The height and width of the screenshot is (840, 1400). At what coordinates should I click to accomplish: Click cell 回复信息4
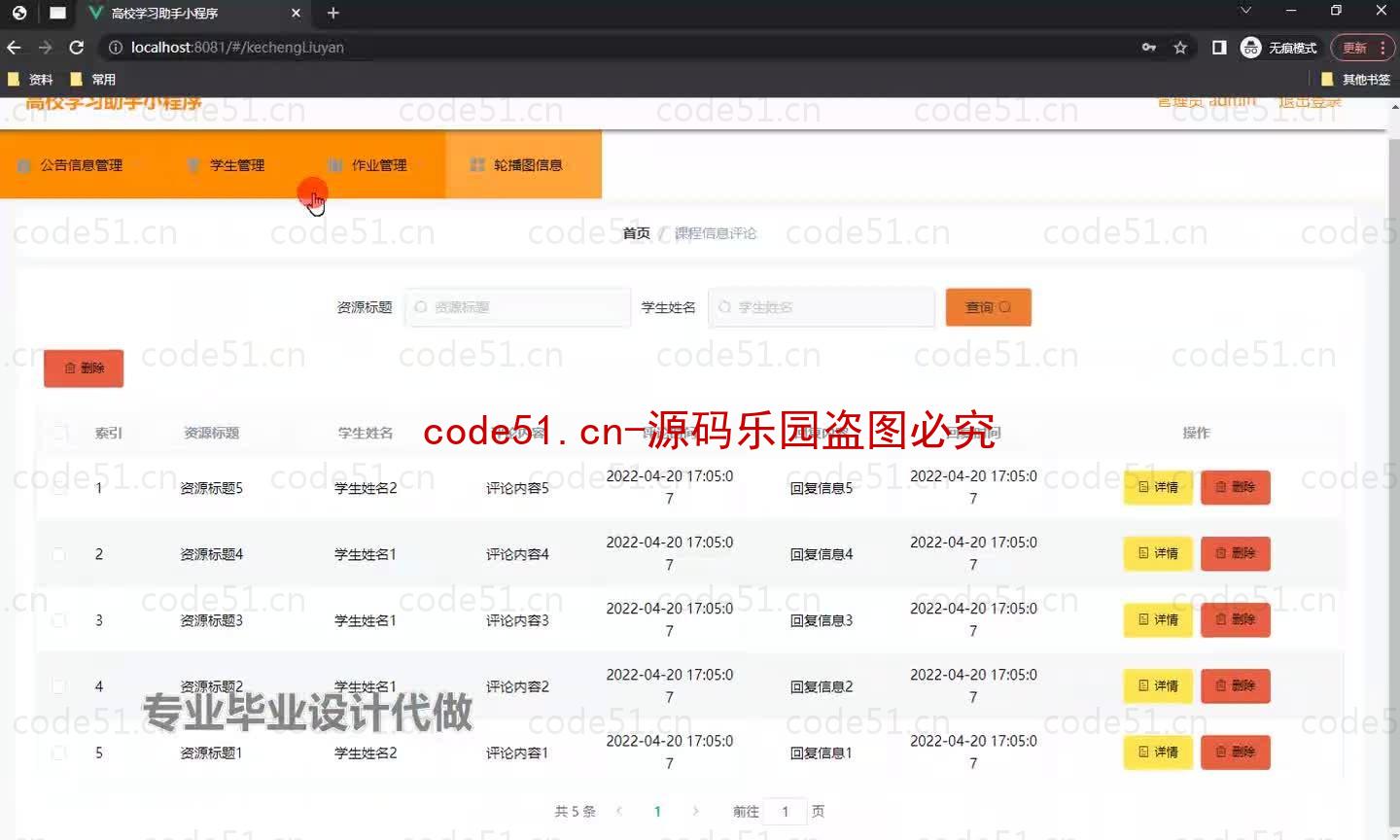(822, 554)
